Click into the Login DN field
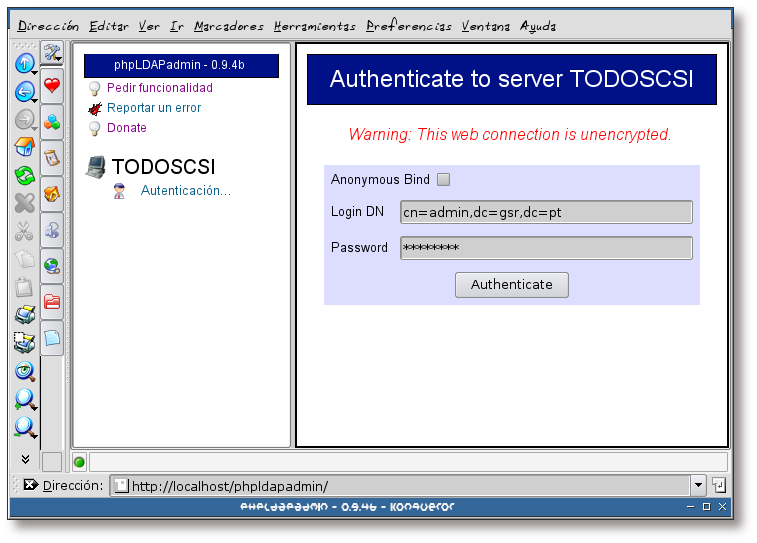 (546, 212)
